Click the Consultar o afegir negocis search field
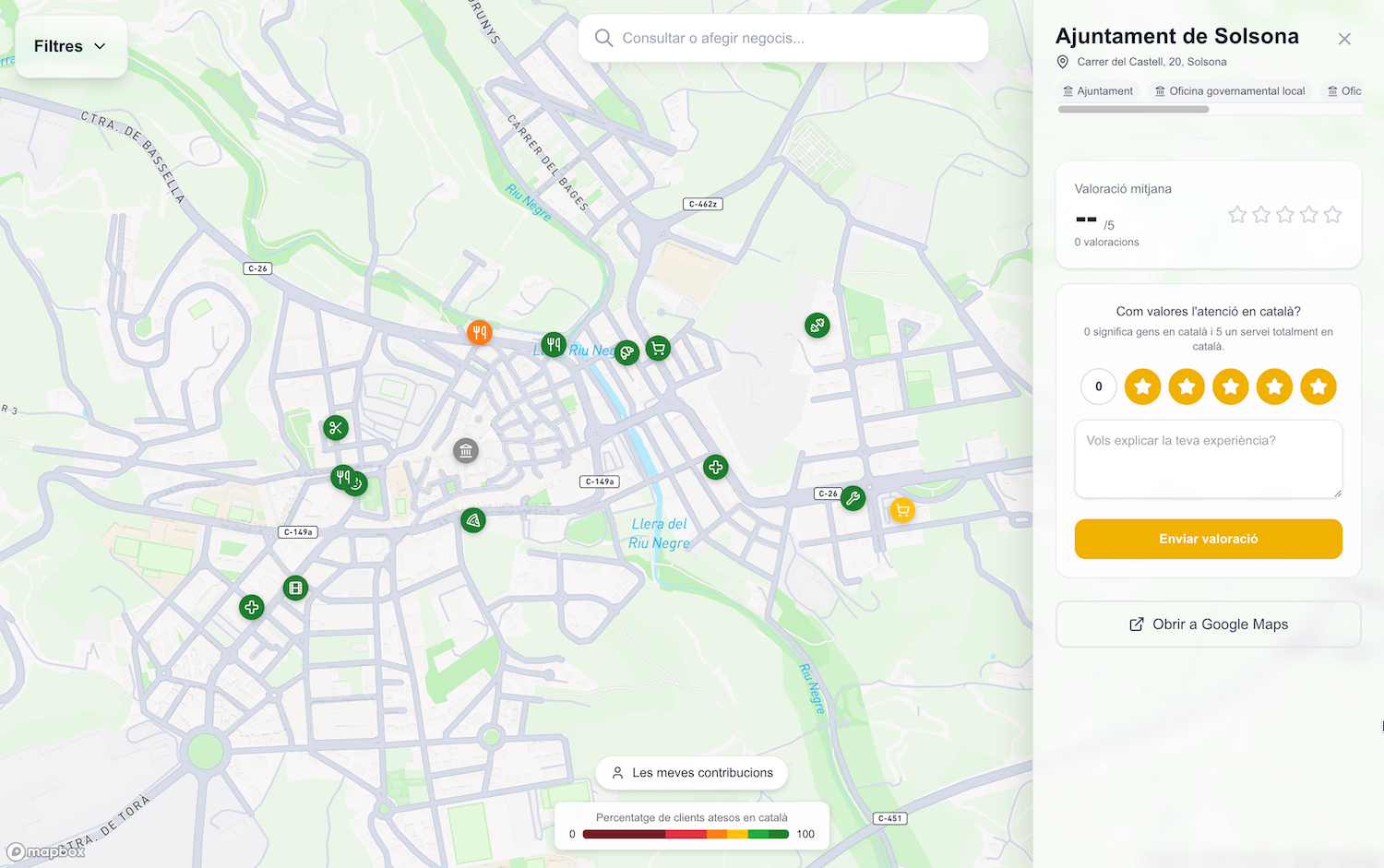Image resolution: width=1384 pixels, height=868 pixels. click(784, 38)
